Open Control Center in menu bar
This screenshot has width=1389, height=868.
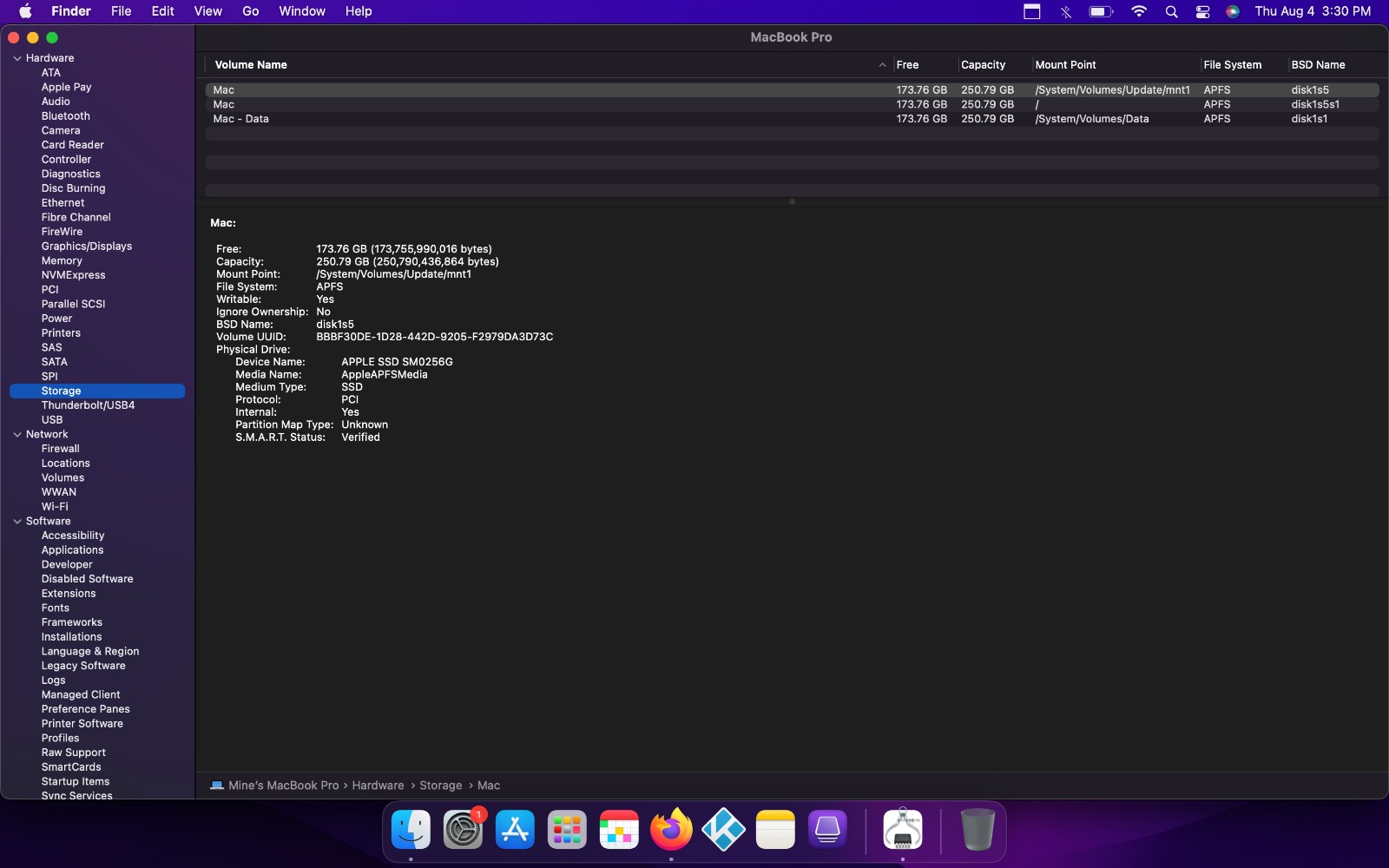tap(1202, 11)
